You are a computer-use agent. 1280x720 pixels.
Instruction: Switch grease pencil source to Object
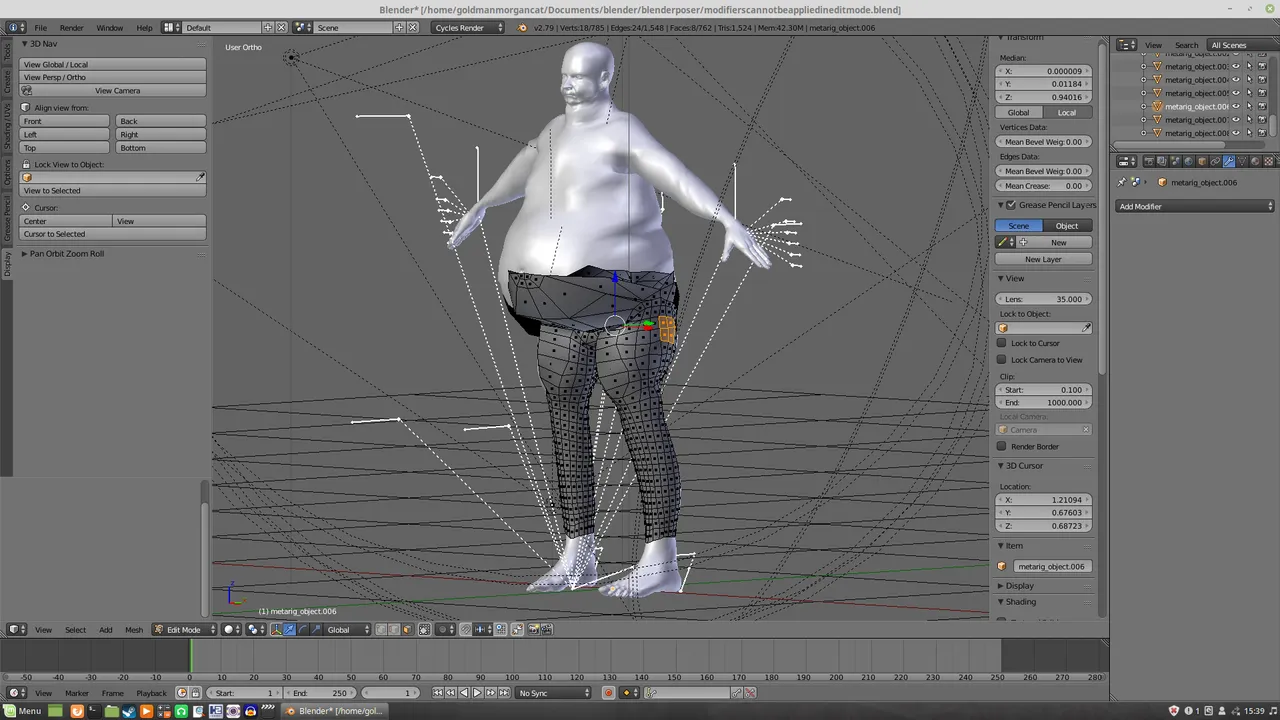point(1067,226)
